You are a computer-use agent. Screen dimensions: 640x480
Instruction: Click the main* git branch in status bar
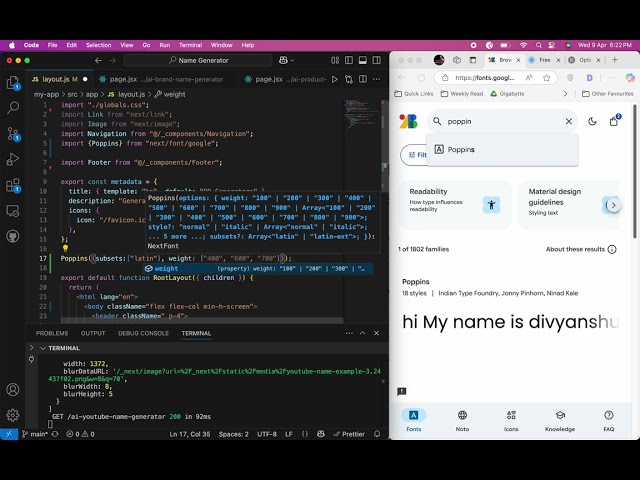click(35, 434)
